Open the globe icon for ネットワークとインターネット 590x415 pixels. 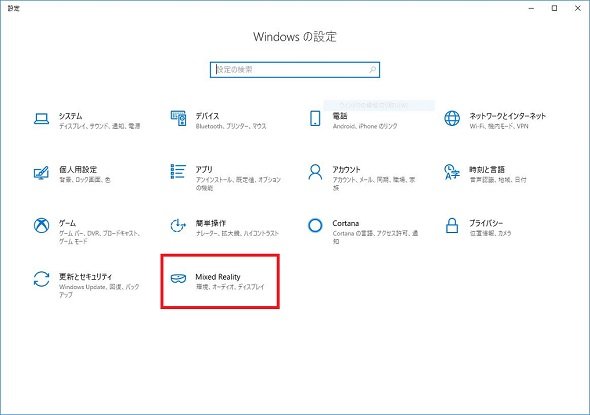click(x=452, y=119)
